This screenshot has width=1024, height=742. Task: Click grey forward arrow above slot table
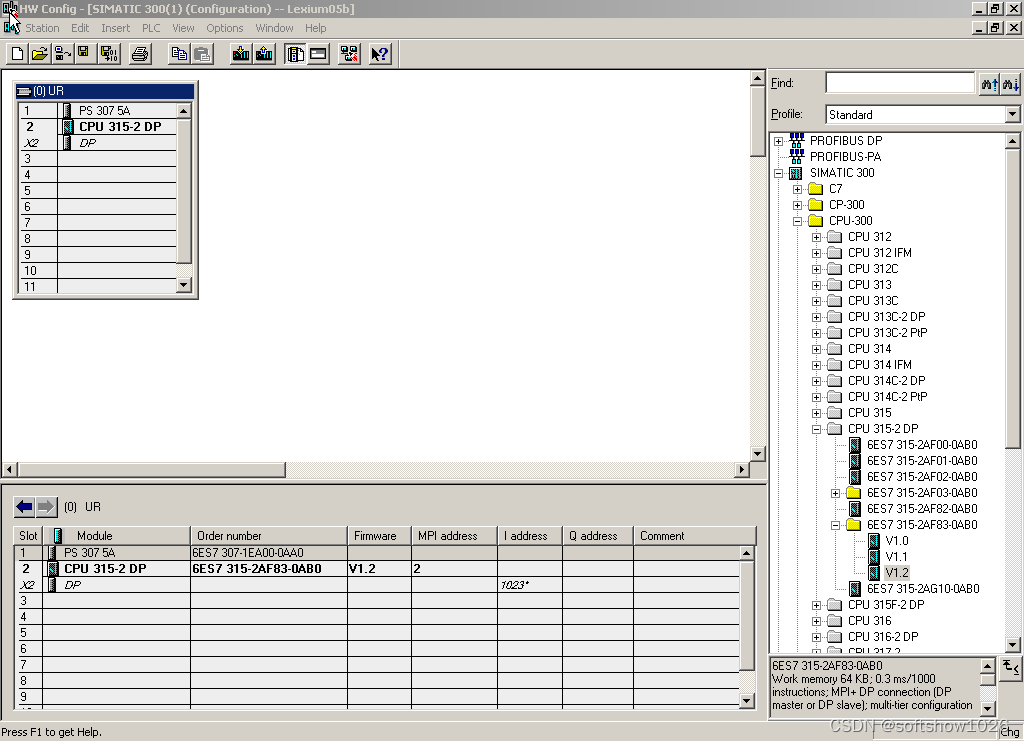(x=46, y=507)
